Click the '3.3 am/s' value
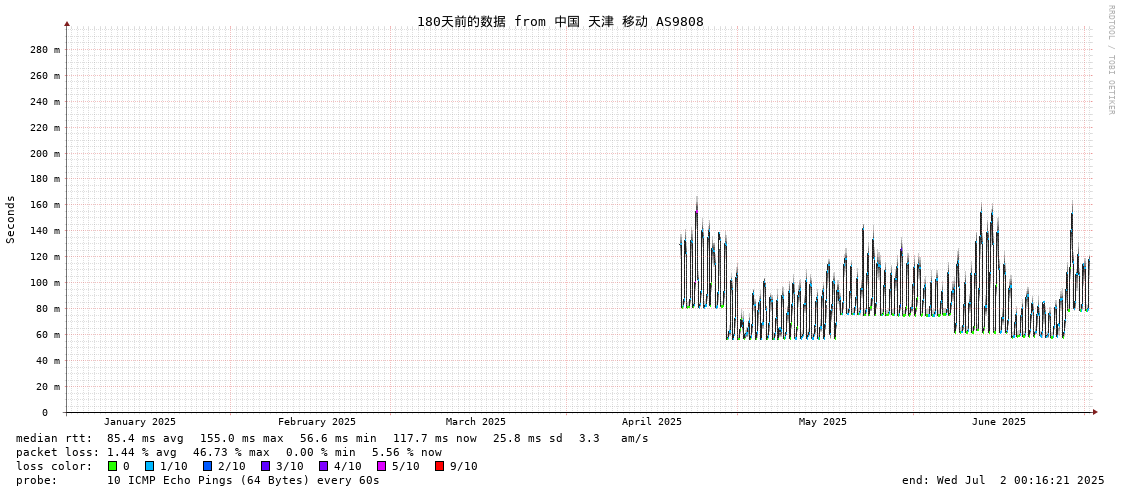 pyautogui.click(x=613, y=438)
